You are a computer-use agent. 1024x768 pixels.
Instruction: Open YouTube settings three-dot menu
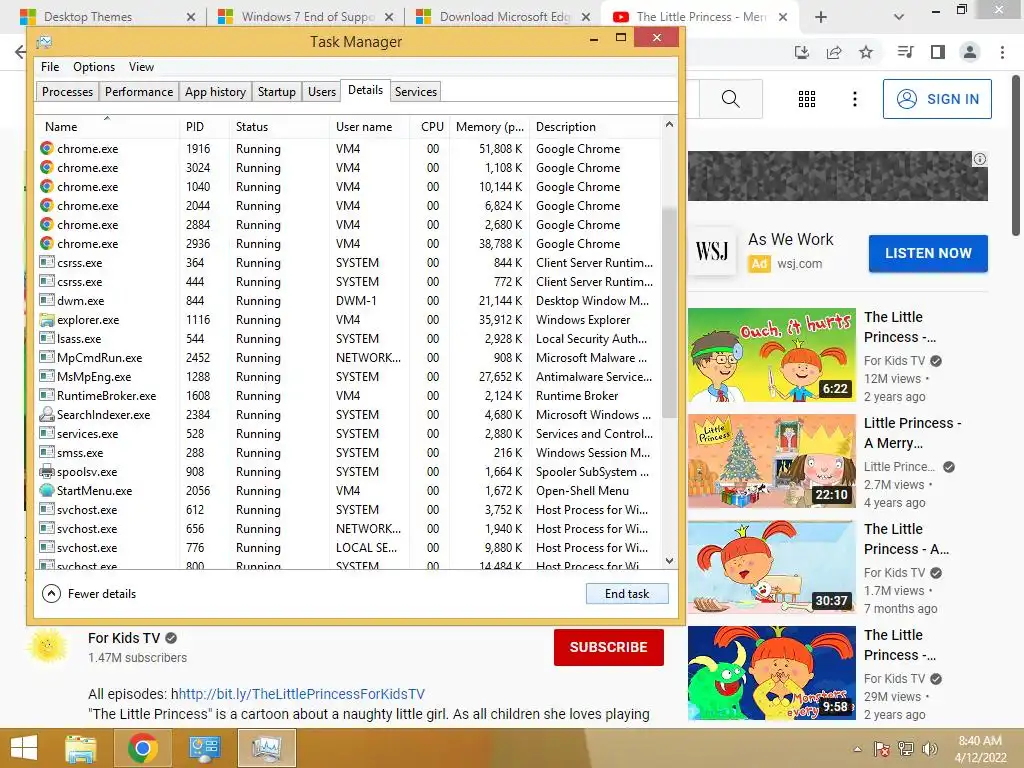tap(855, 99)
